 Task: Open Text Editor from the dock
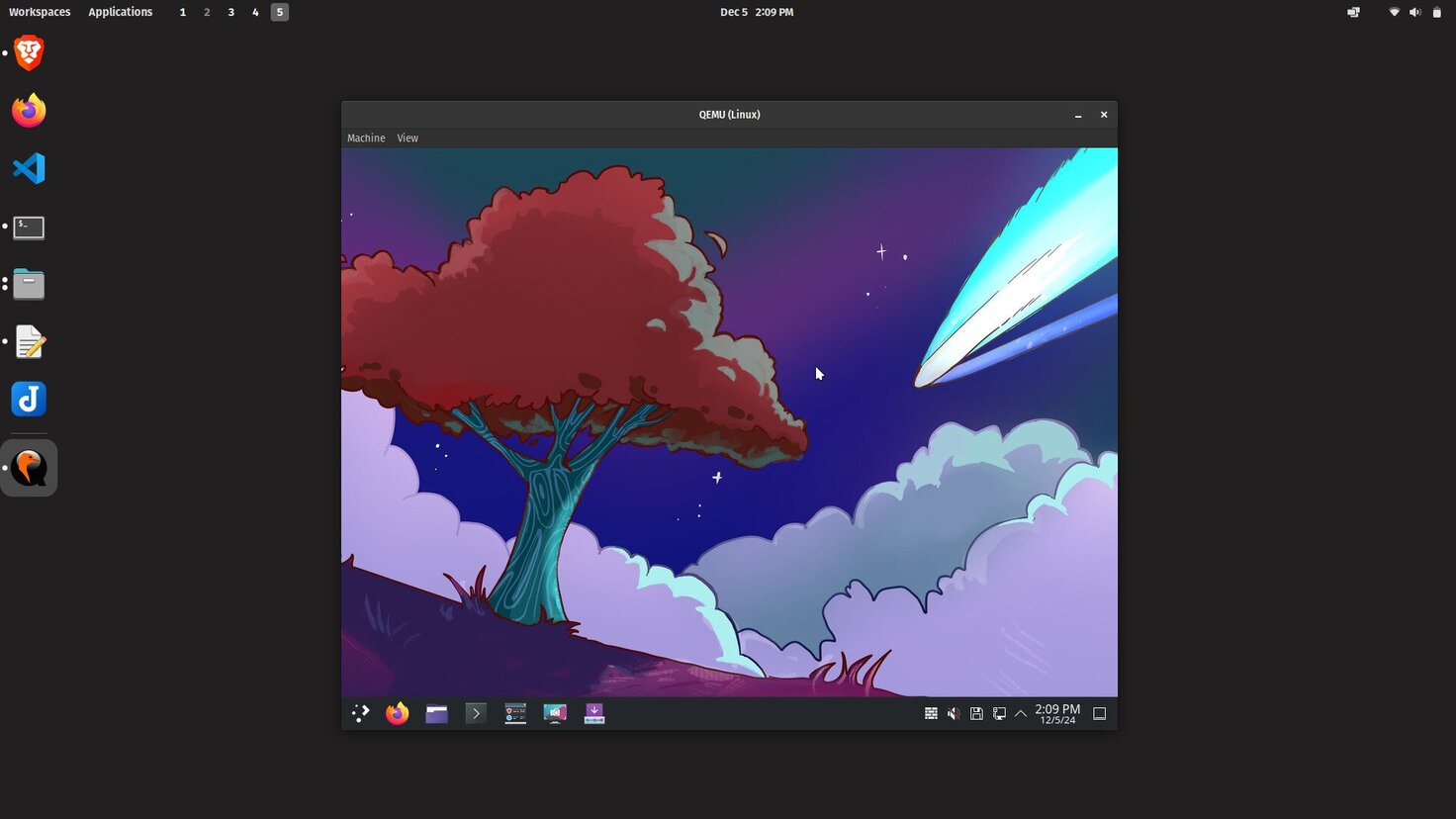pyautogui.click(x=29, y=341)
